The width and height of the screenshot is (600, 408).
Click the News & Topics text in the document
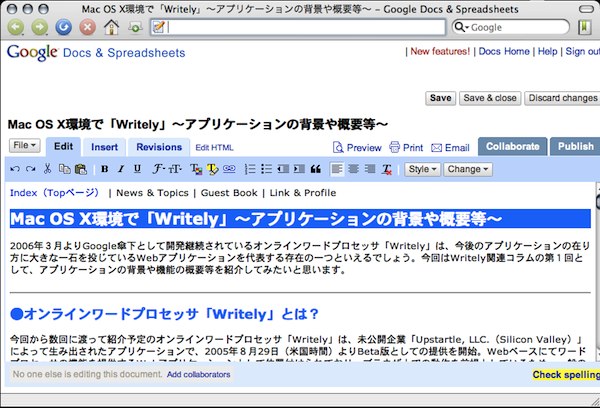[152, 193]
